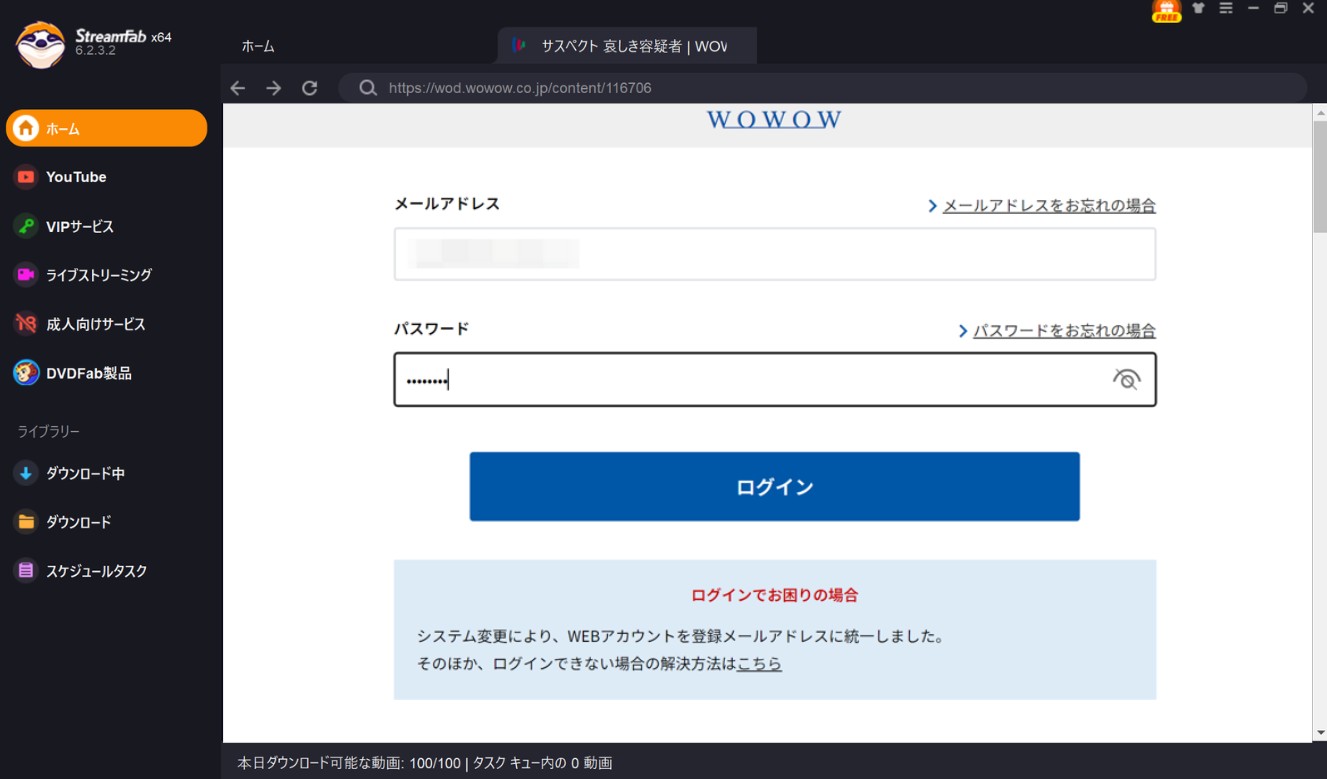
Task: Click the FREE gift badge icon
Action: coord(1166,10)
